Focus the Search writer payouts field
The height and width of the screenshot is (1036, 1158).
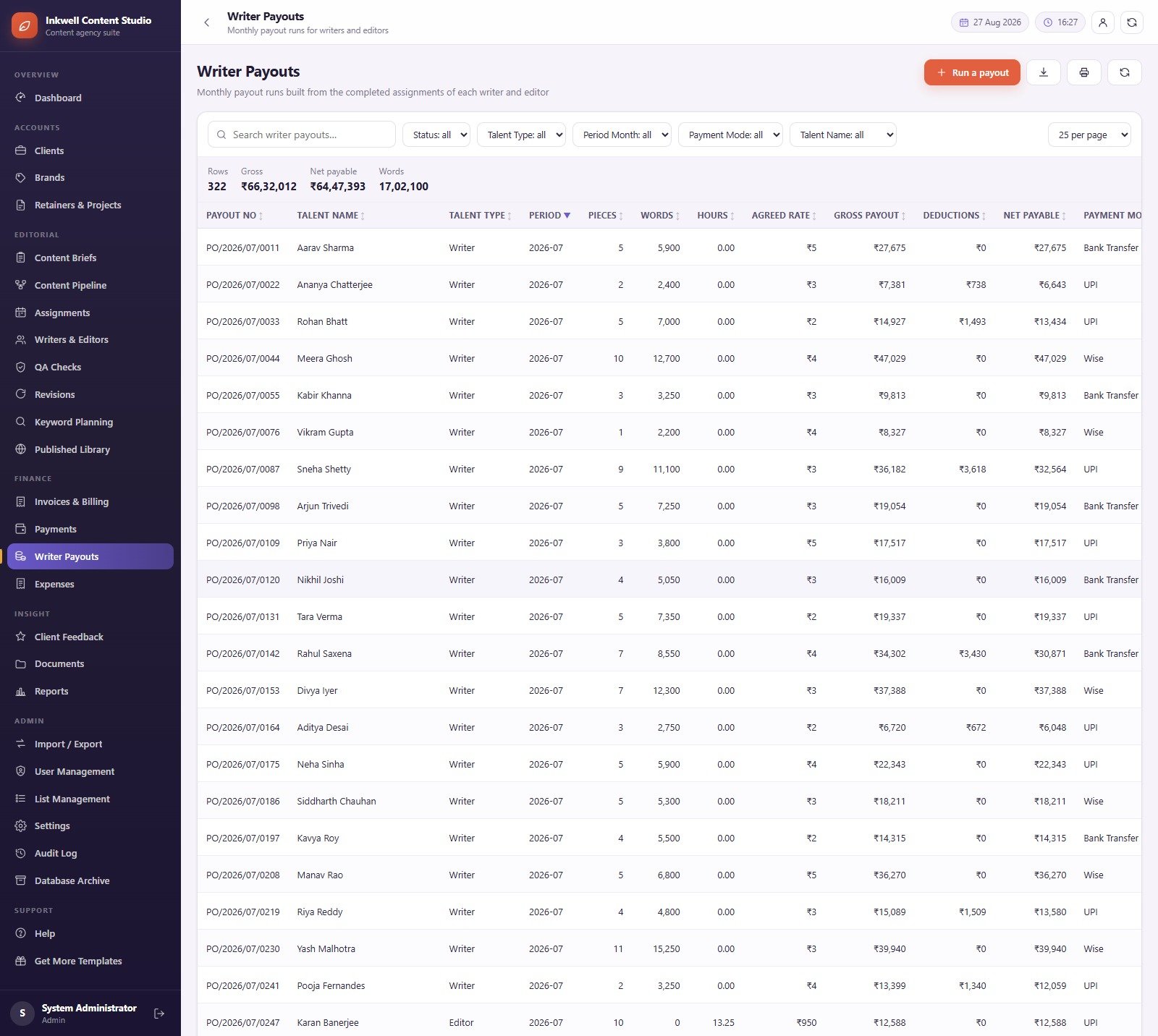302,135
